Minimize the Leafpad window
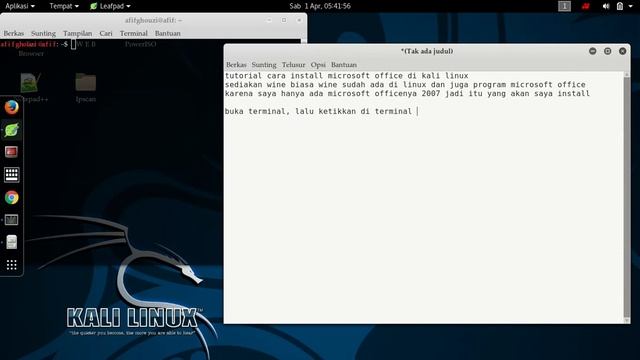This screenshot has width=640, height=360. [x=593, y=51]
